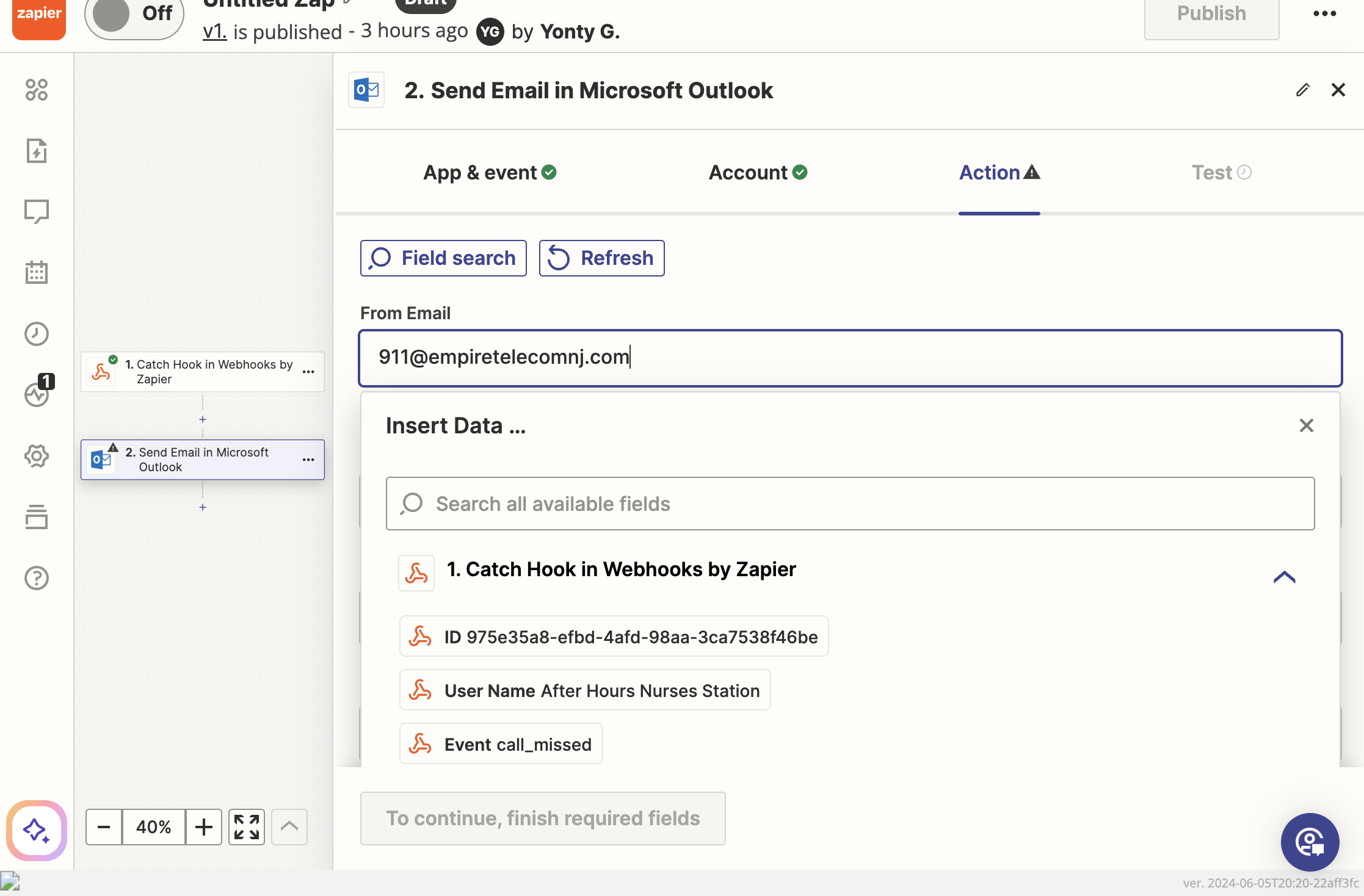Open the three-dots more menu near Publish
1364x896 pixels.
pos(1324,13)
